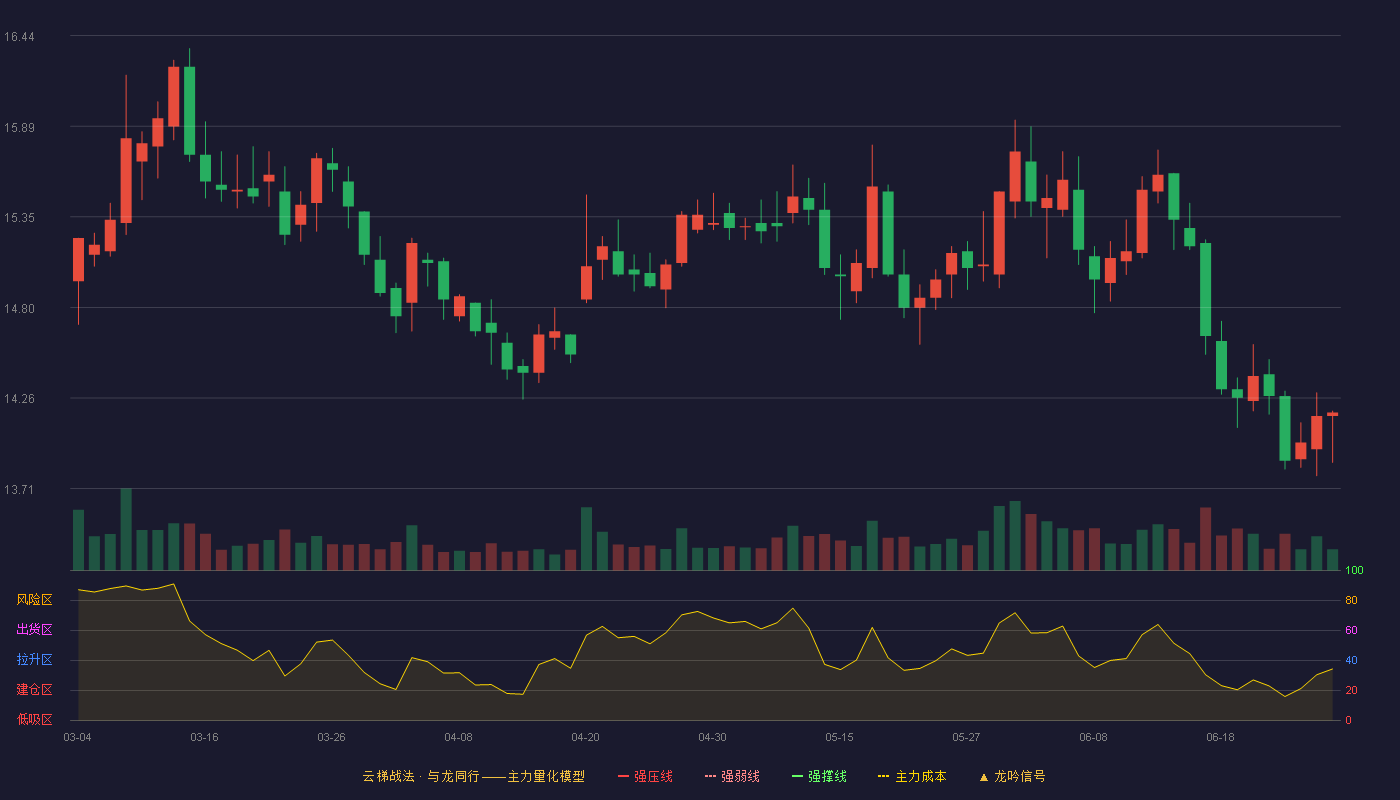This screenshot has height=800, width=1400.
Task: Click the 04-08 date label
Action: tap(458, 737)
